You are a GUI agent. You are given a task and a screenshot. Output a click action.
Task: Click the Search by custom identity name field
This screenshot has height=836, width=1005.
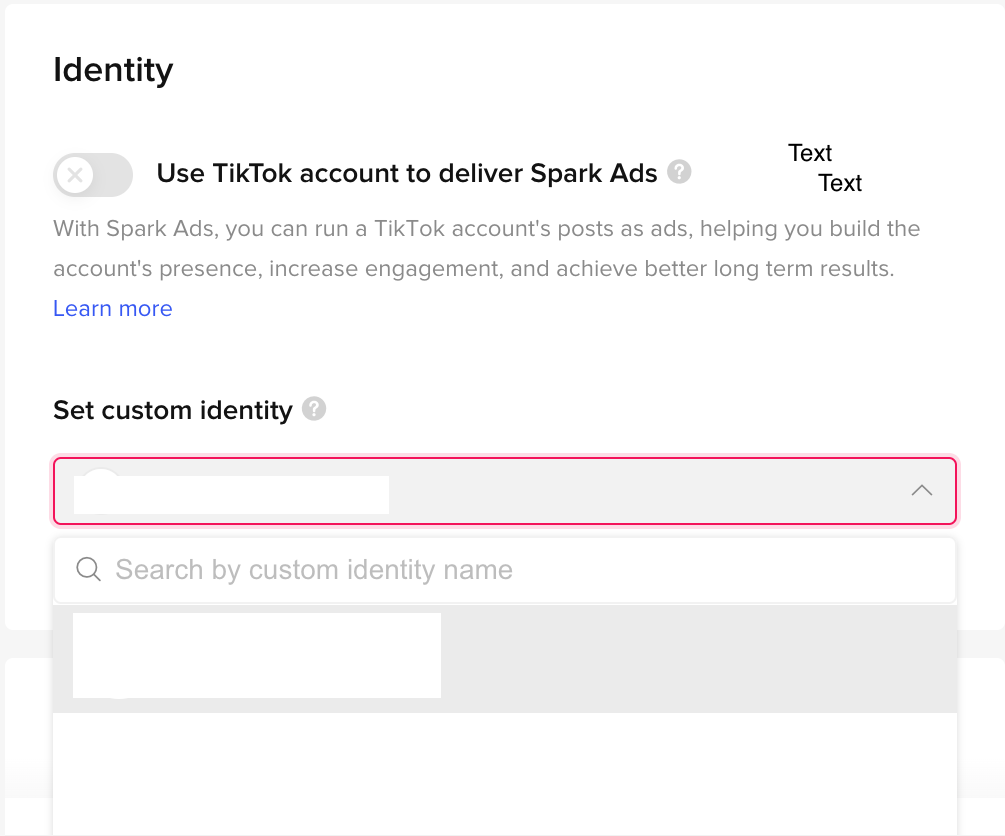(505, 570)
